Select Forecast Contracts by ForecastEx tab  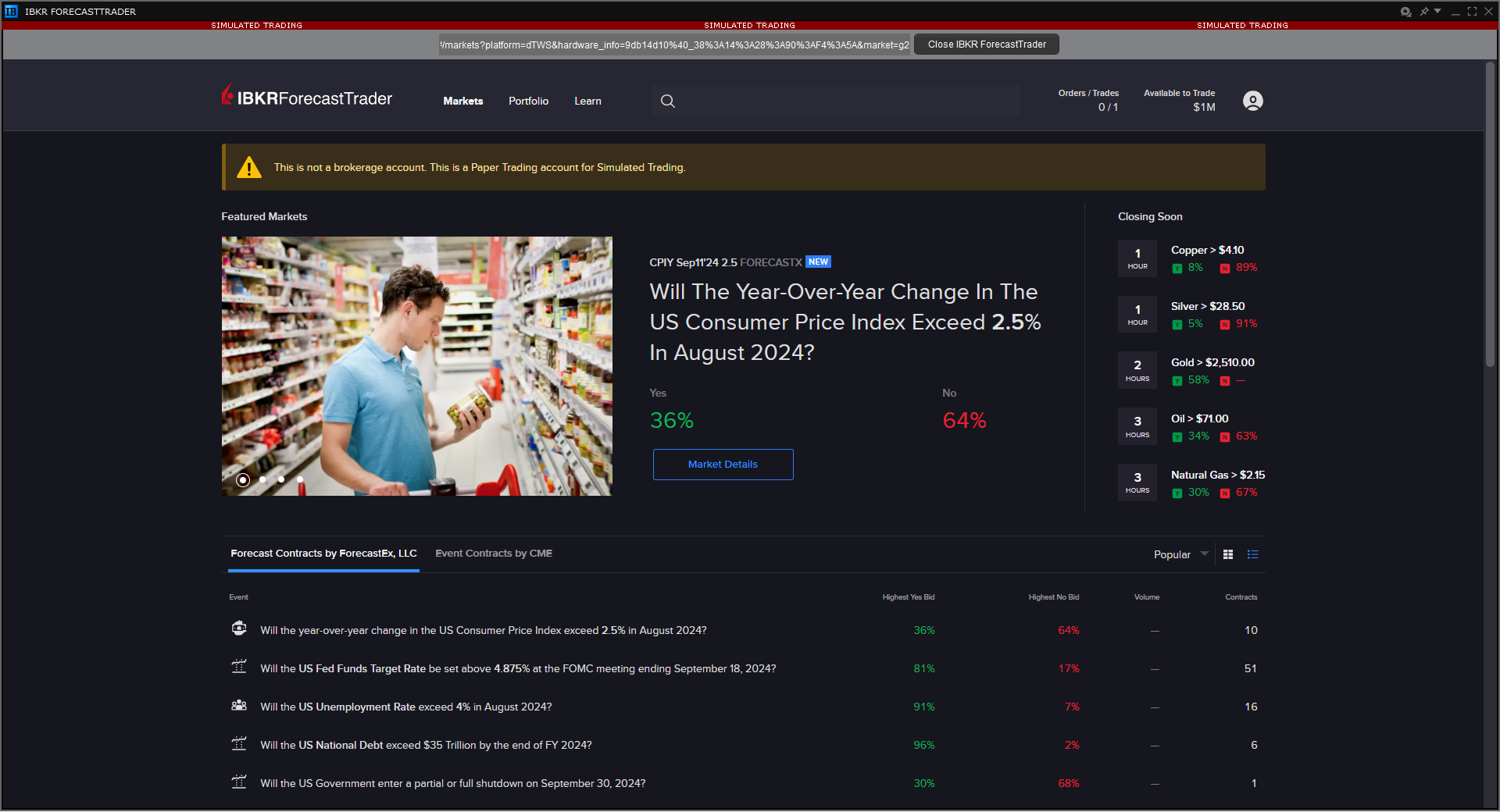click(x=323, y=554)
